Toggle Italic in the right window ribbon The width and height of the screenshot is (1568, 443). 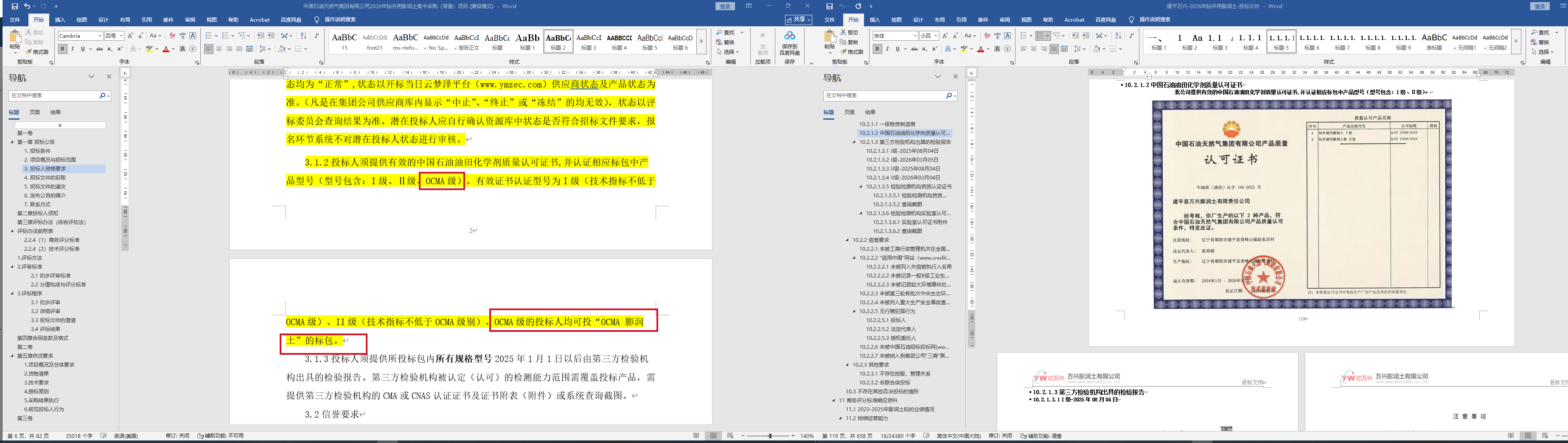click(x=887, y=49)
